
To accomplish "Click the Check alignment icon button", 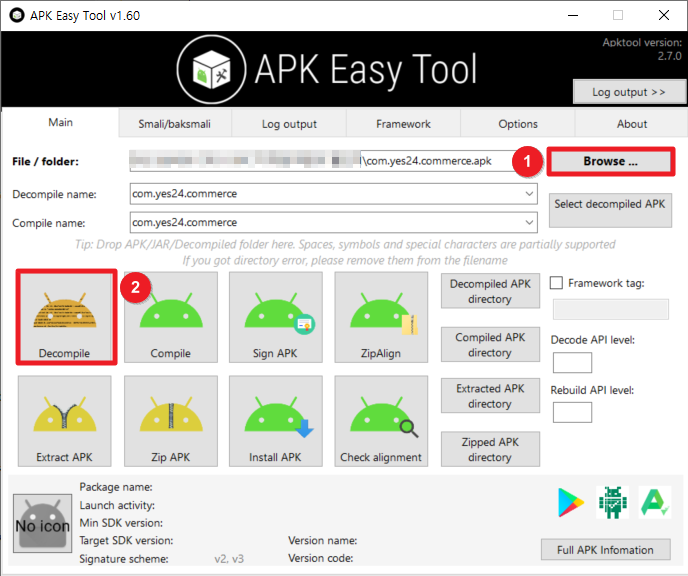I will pos(381,421).
